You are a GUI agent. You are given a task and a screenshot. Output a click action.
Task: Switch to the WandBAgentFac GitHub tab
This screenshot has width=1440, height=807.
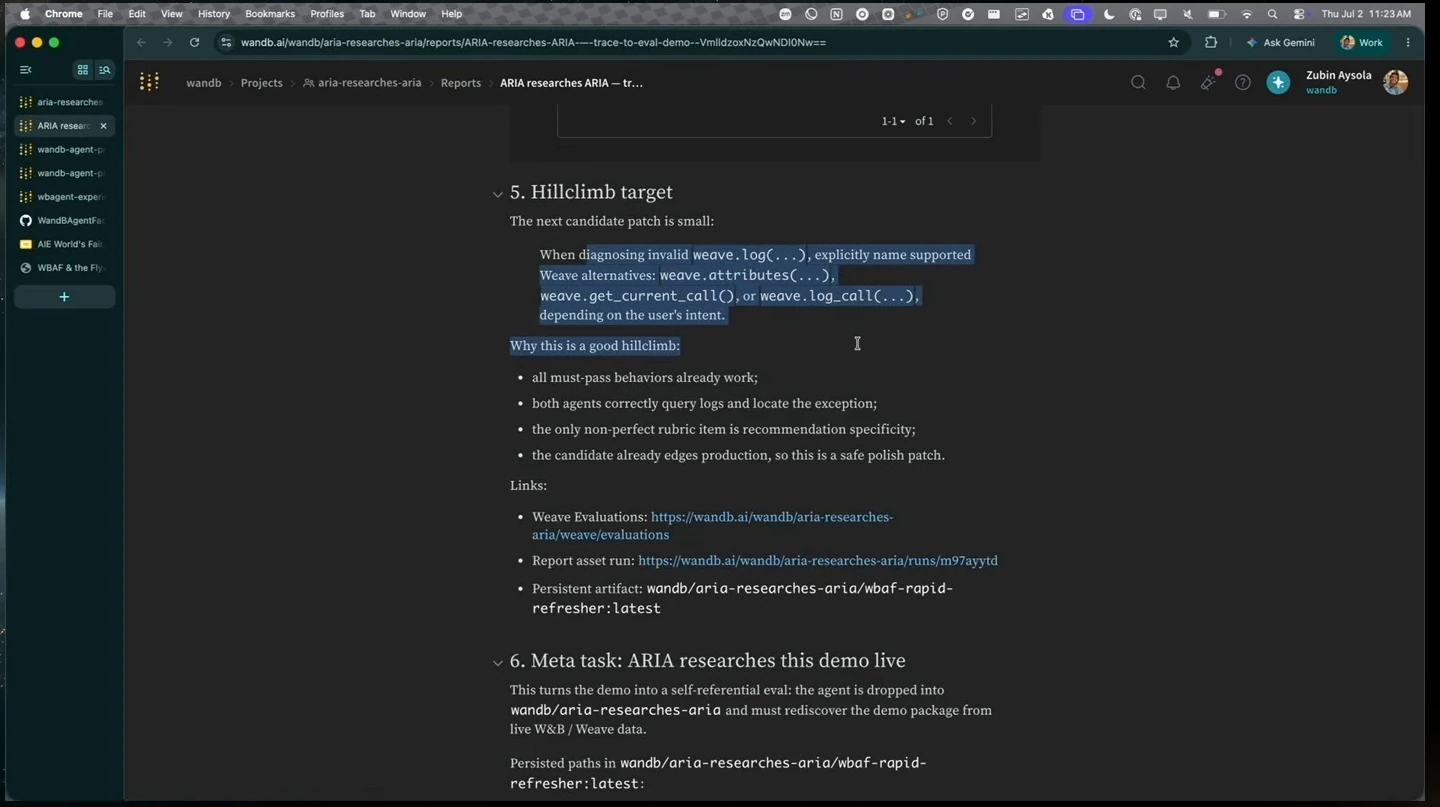click(64, 220)
